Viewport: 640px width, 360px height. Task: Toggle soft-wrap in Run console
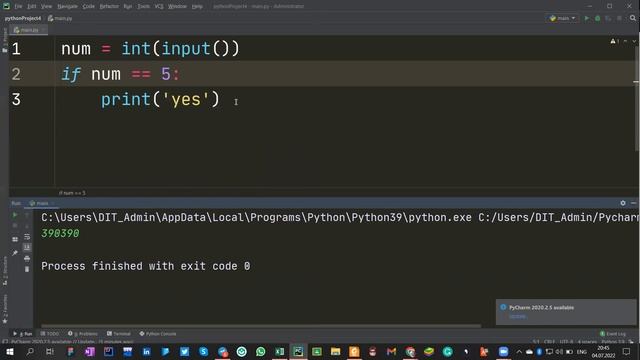click(x=27, y=237)
